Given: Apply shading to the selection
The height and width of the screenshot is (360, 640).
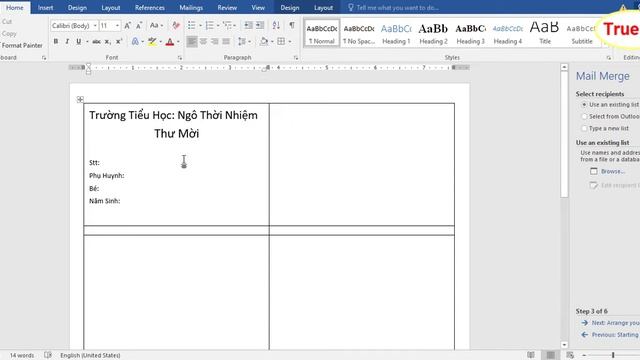Looking at the screenshot, I should pos(264,41).
